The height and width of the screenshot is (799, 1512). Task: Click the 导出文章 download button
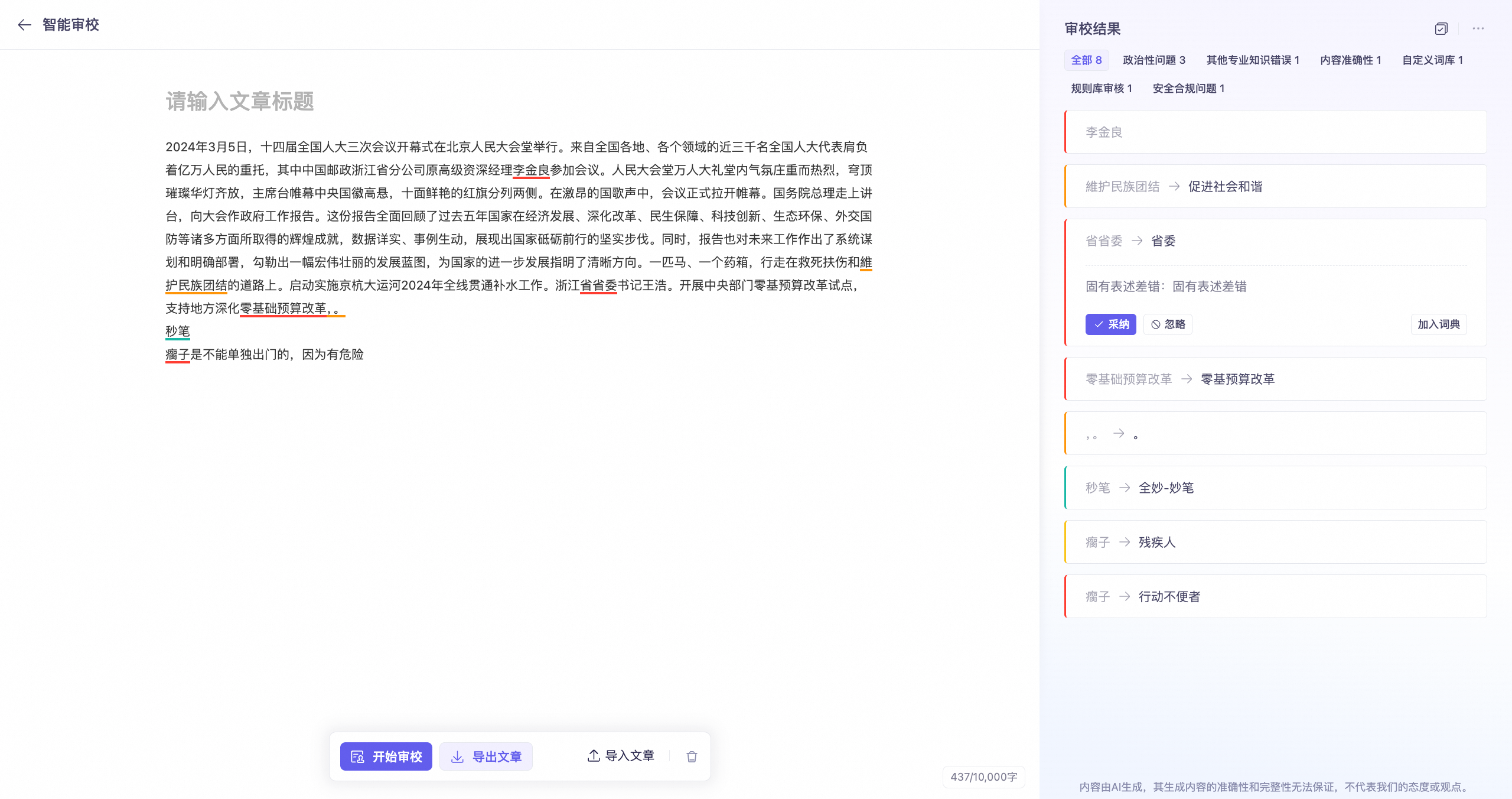click(x=486, y=756)
